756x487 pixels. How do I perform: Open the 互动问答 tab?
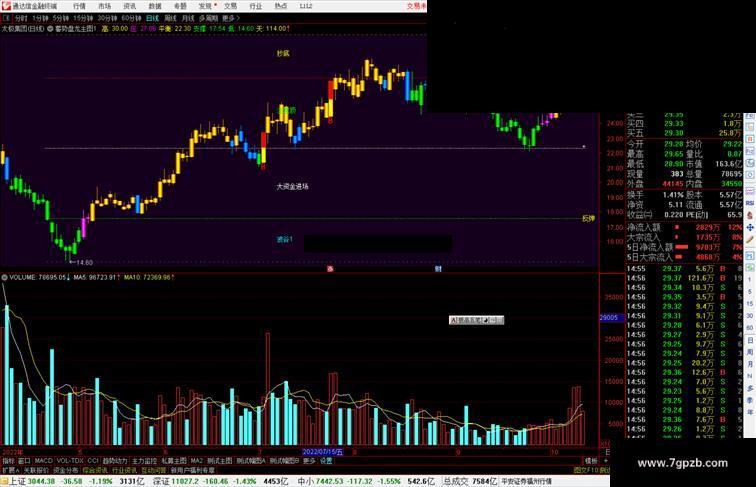[x=154, y=470]
